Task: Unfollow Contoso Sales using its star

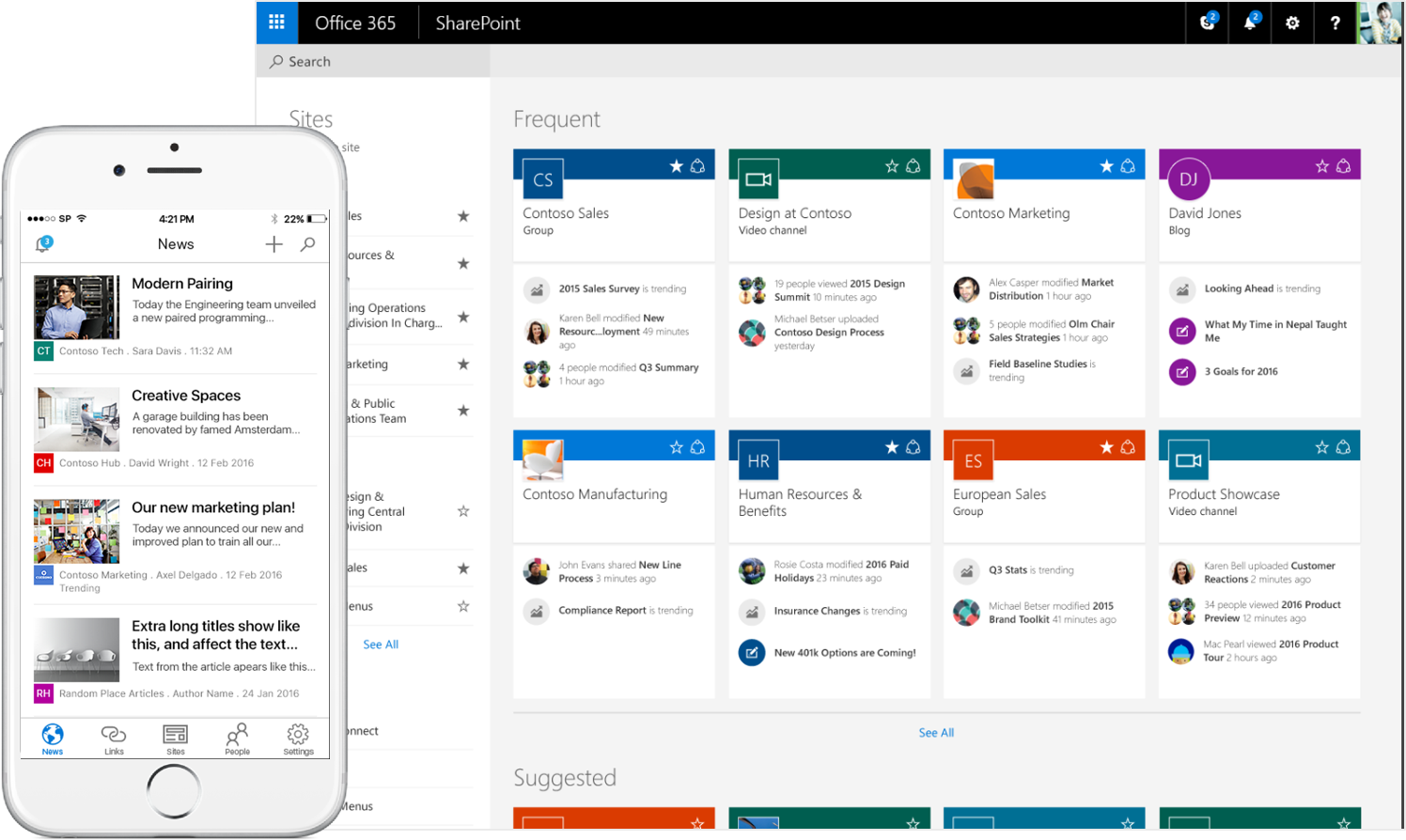Action: 676,166
